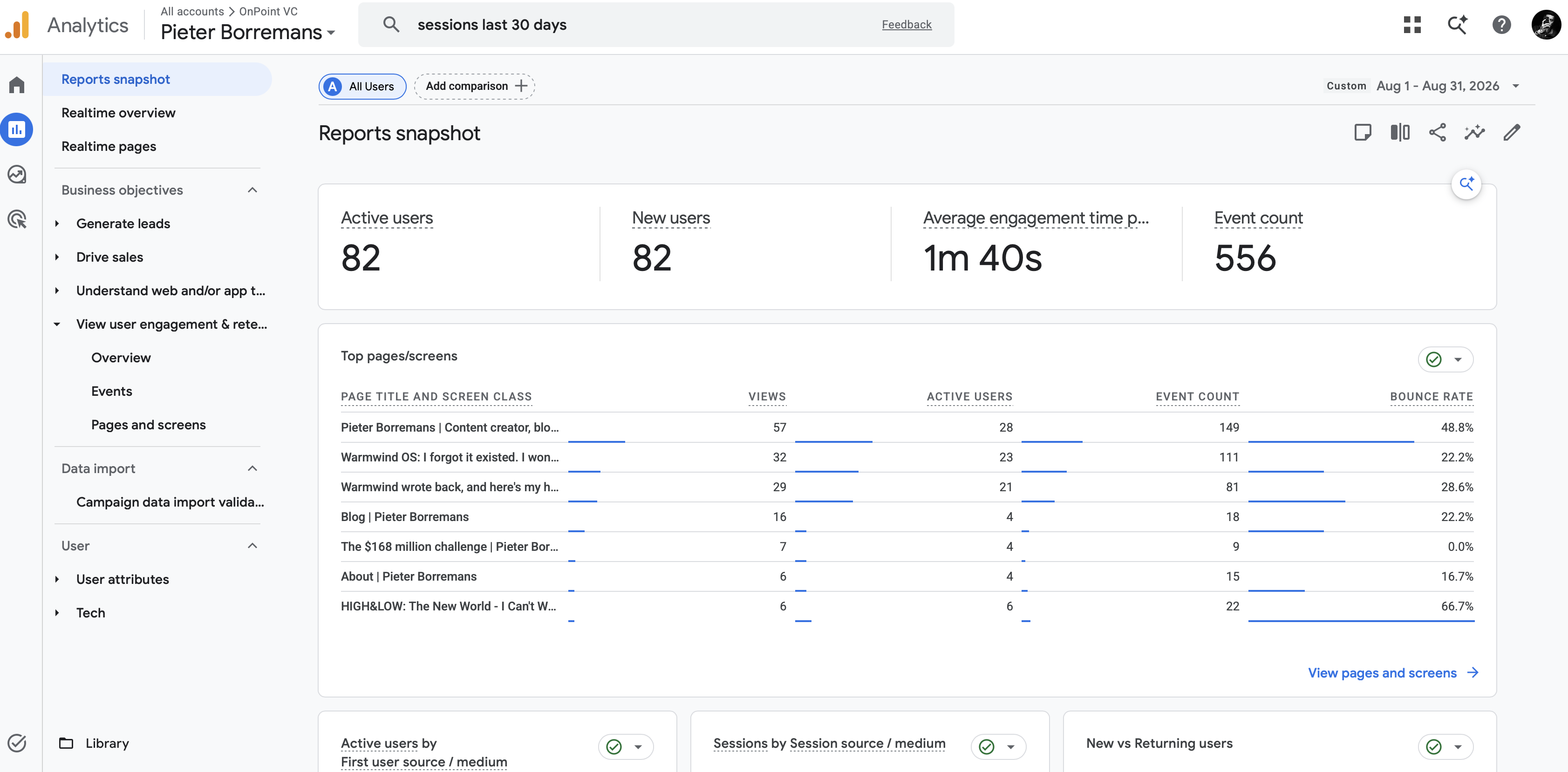The width and height of the screenshot is (1568, 772).
Task: Click Add comparison
Action: coord(474,87)
